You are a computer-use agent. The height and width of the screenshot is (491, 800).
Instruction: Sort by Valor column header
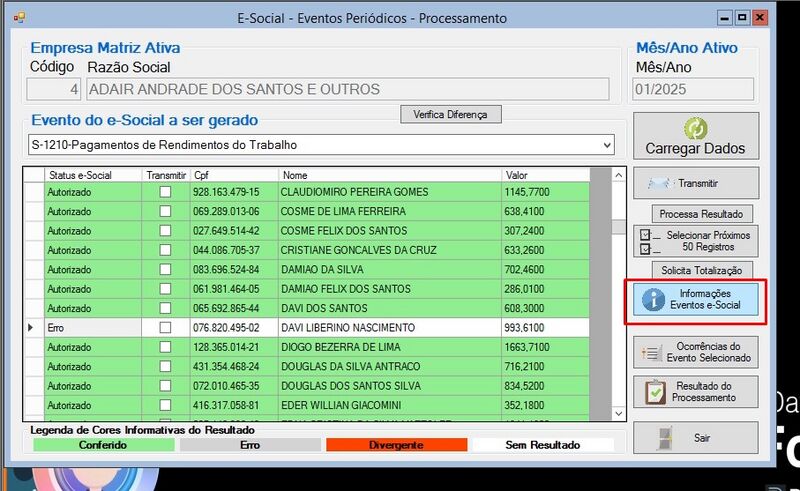point(545,175)
